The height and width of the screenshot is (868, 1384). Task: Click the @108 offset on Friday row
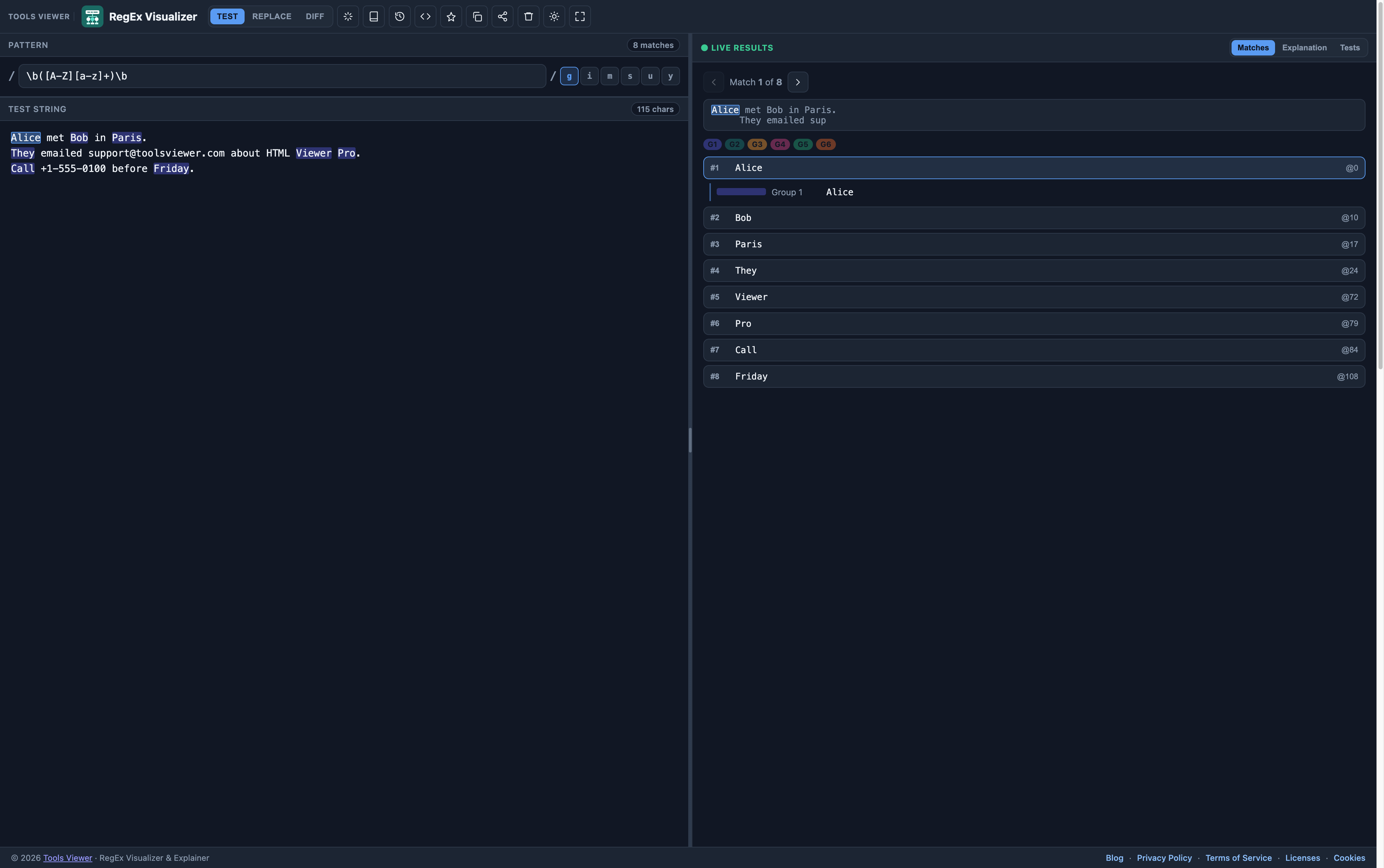point(1348,376)
